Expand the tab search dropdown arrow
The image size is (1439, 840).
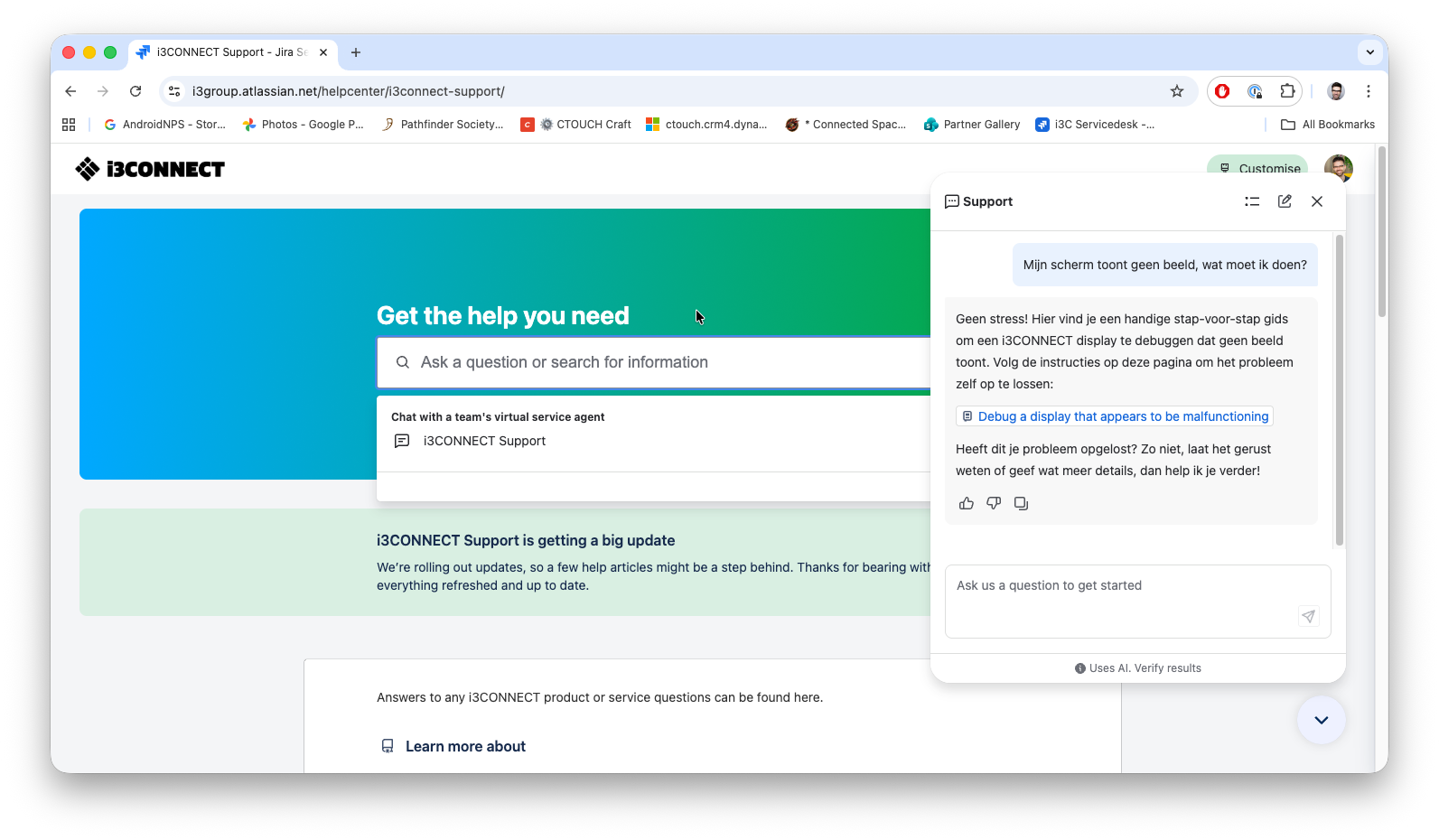coord(1369,52)
